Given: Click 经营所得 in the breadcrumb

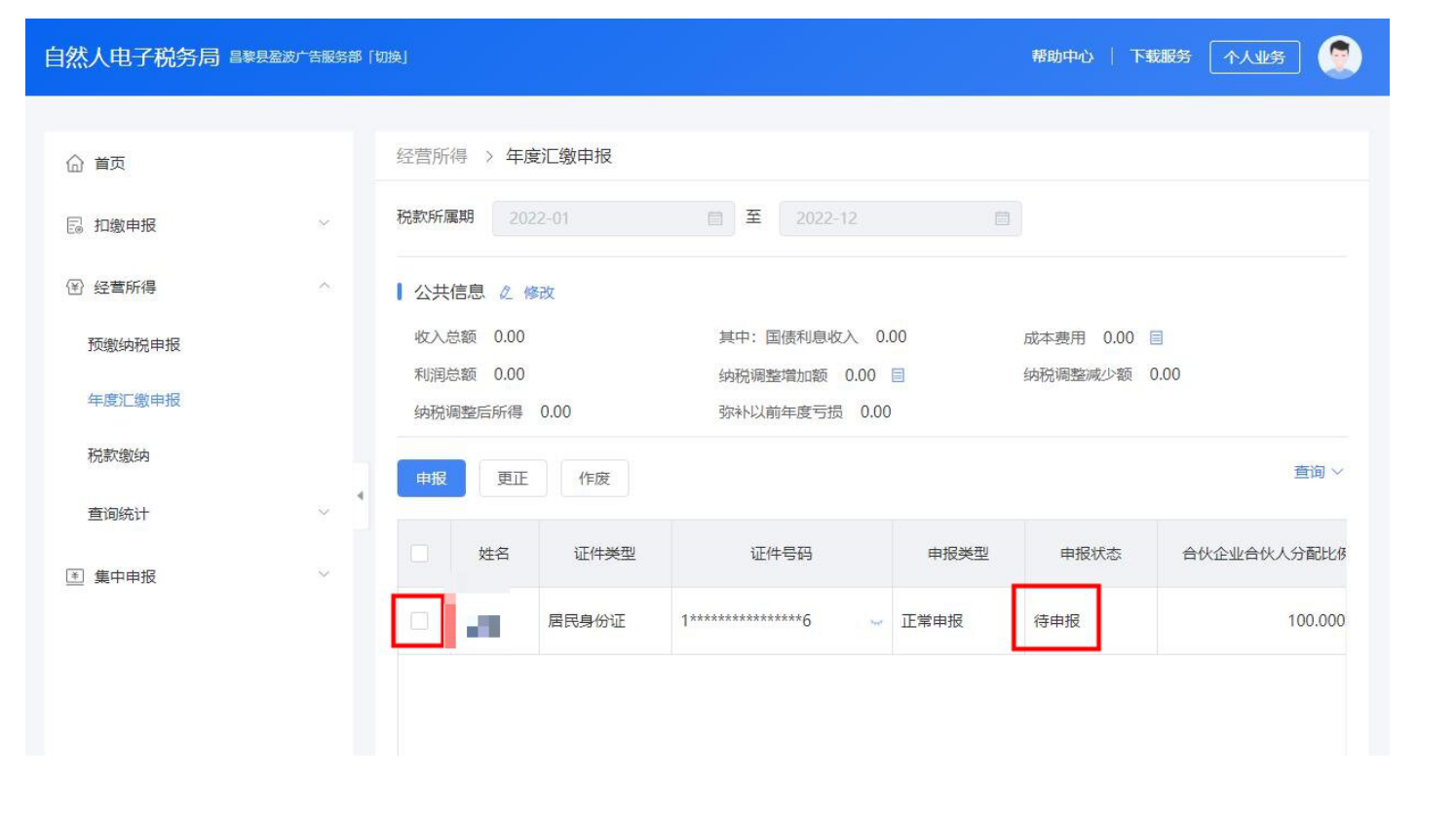Looking at the screenshot, I should tap(432, 156).
